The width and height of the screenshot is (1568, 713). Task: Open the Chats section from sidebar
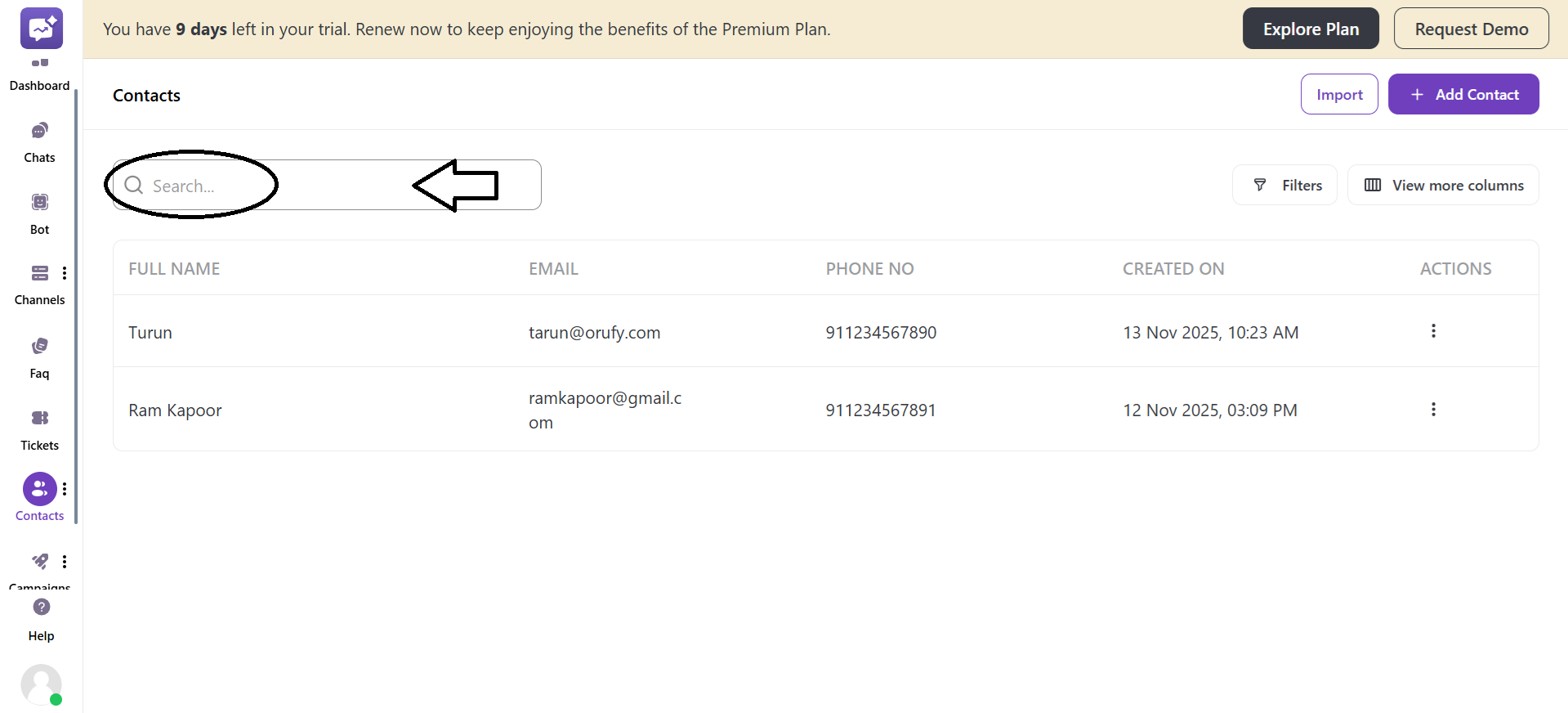(x=39, y=141)
